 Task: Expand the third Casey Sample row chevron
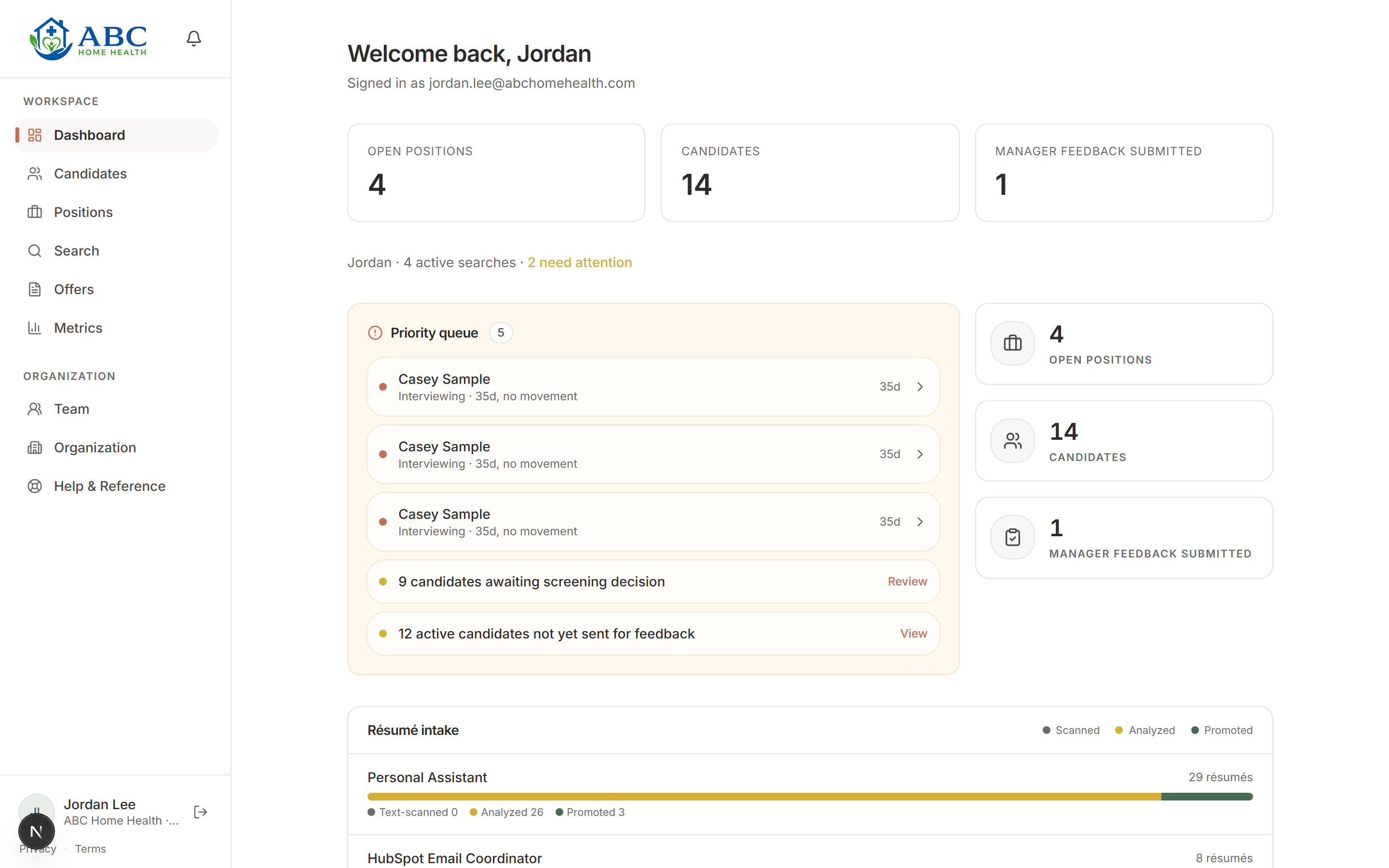(920, 522)
